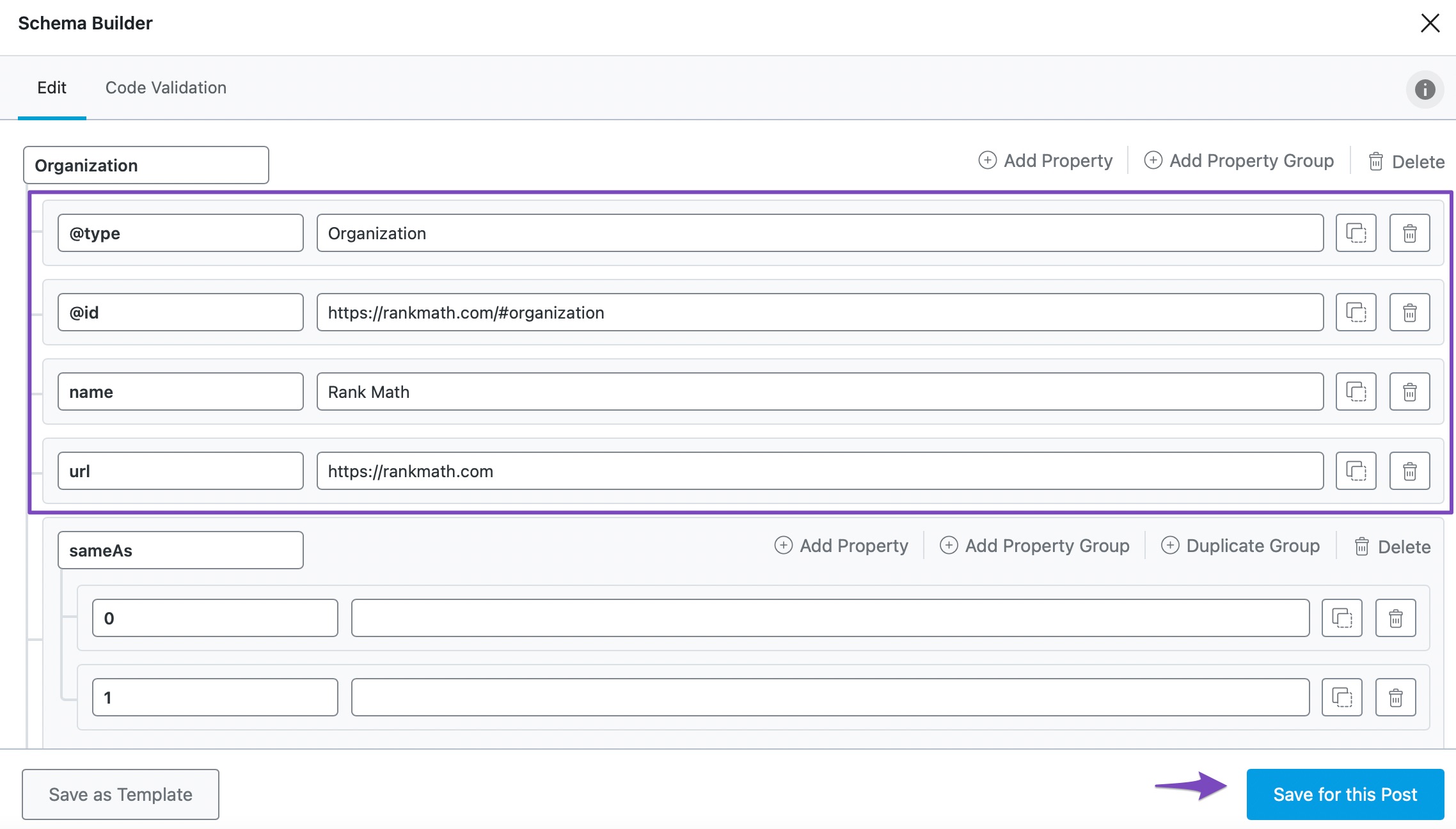
Task: Duplicate sameAs item 0 row
Action: 1341,618
